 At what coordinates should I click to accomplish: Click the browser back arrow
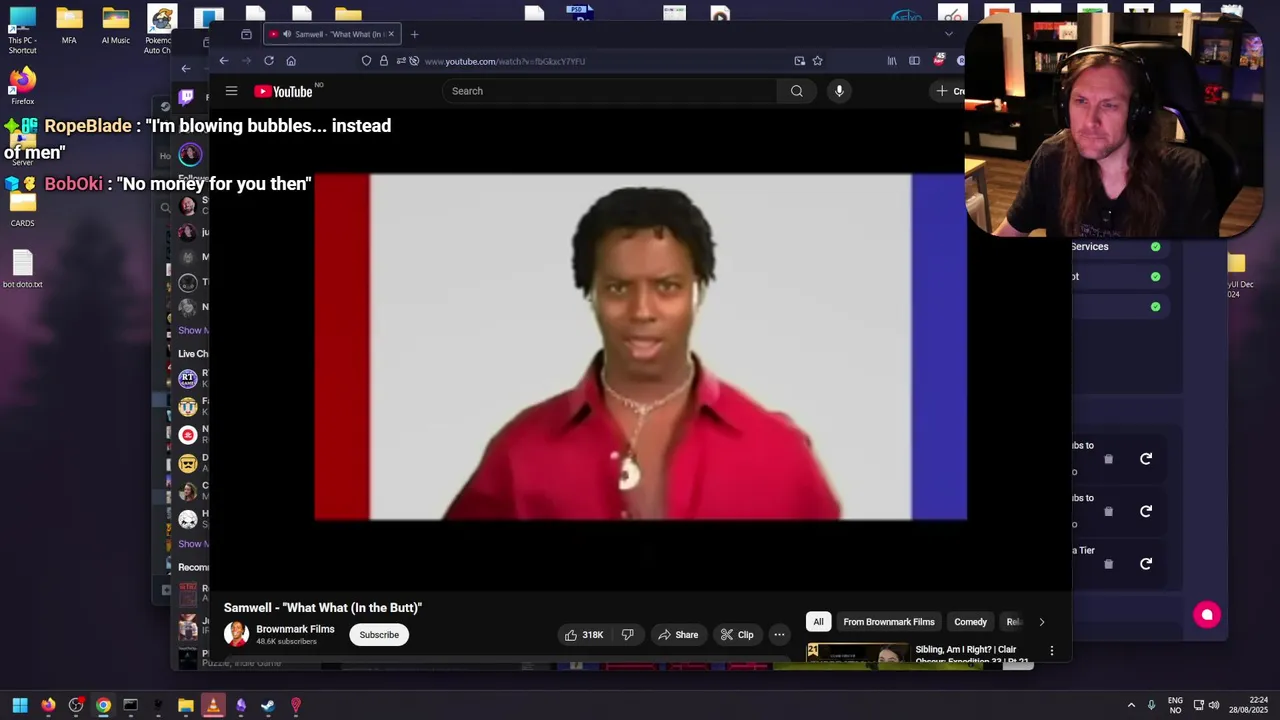coord(224,61)
